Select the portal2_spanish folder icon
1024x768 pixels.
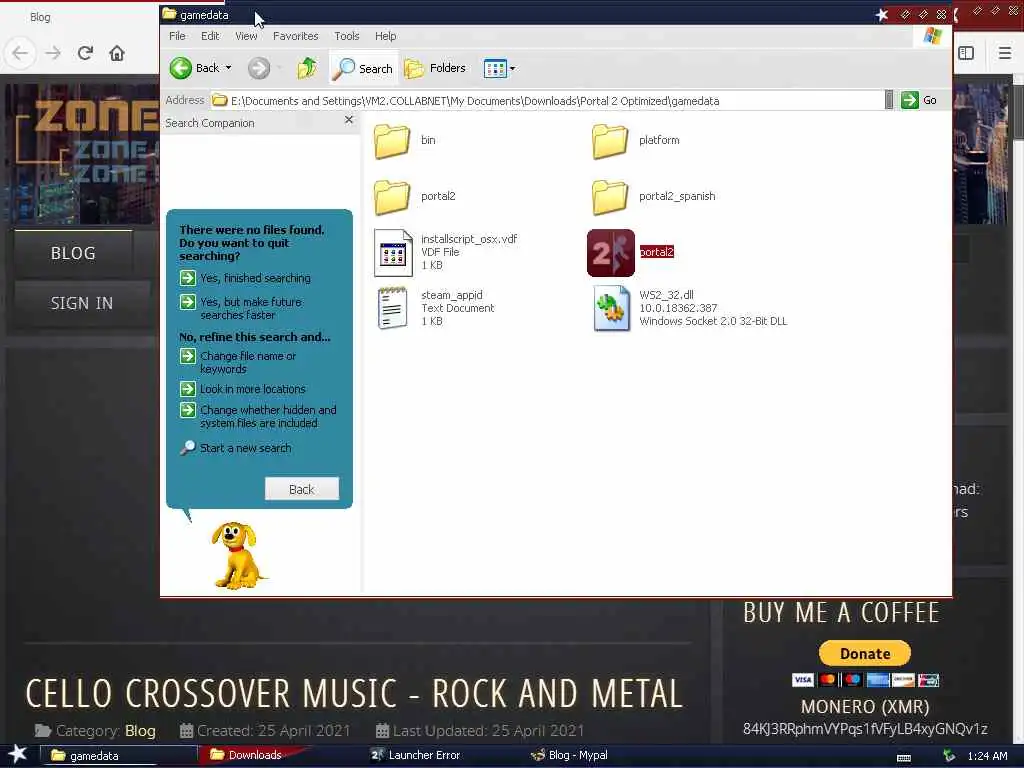(x=610, y=197)
